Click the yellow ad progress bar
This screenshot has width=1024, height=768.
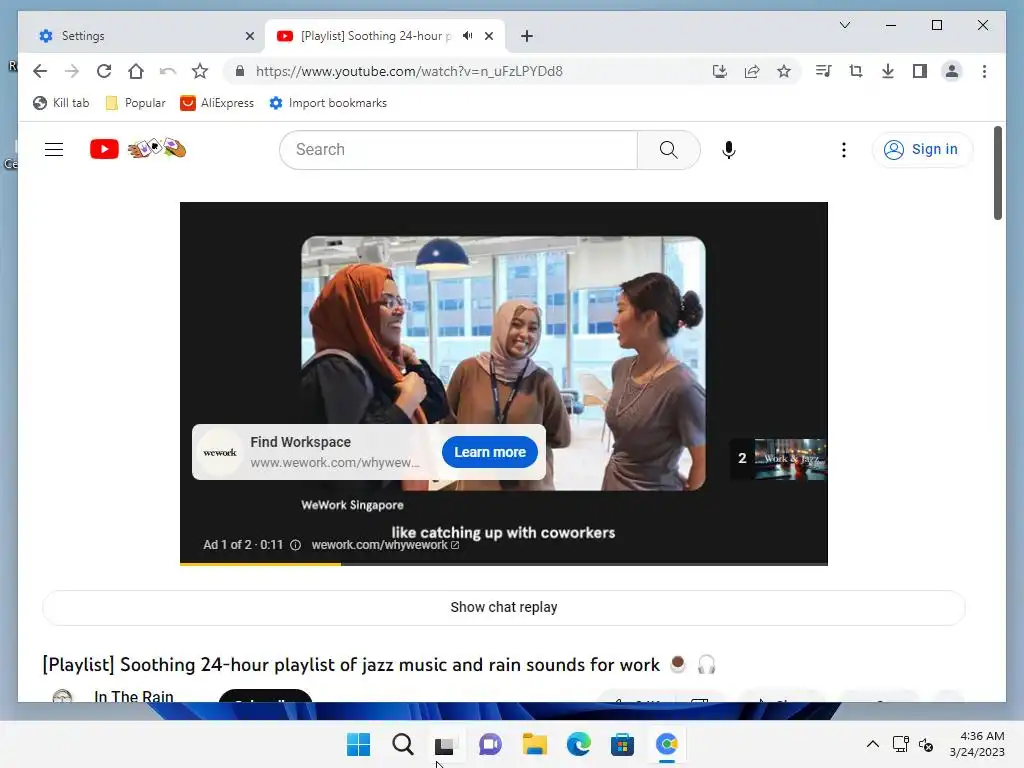261,564
